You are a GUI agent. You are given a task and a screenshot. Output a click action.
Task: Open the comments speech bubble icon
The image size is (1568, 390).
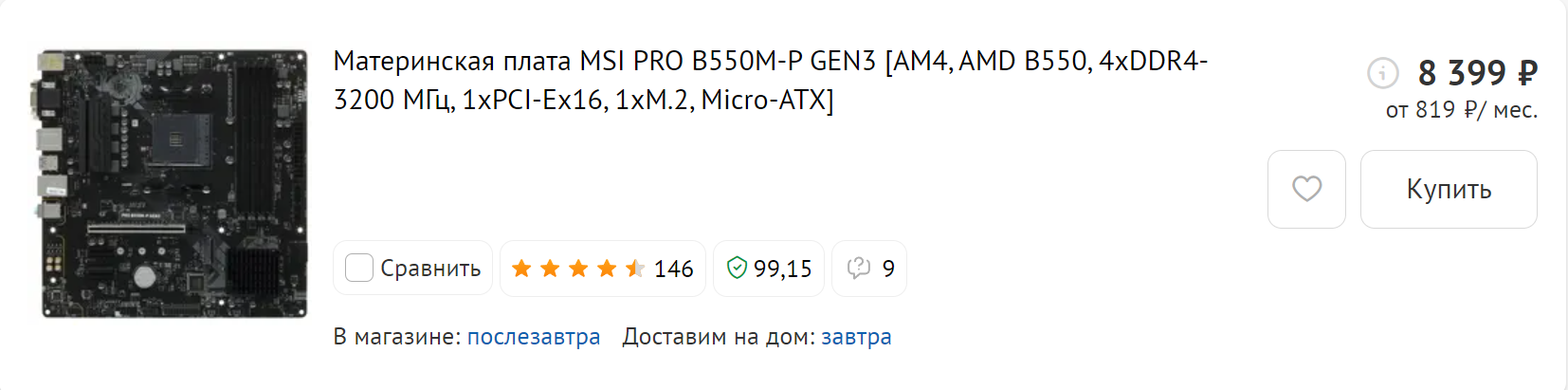pos(859,269)
